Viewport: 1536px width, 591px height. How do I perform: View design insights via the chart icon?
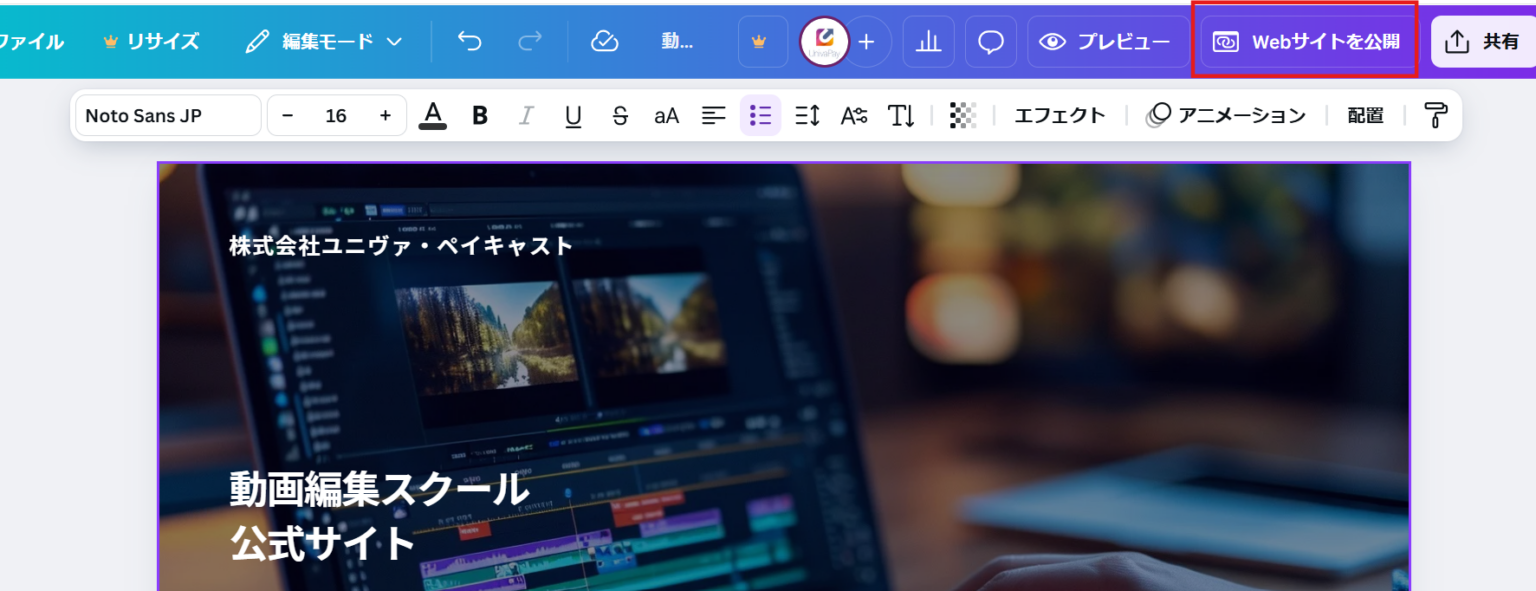point(928,41)
